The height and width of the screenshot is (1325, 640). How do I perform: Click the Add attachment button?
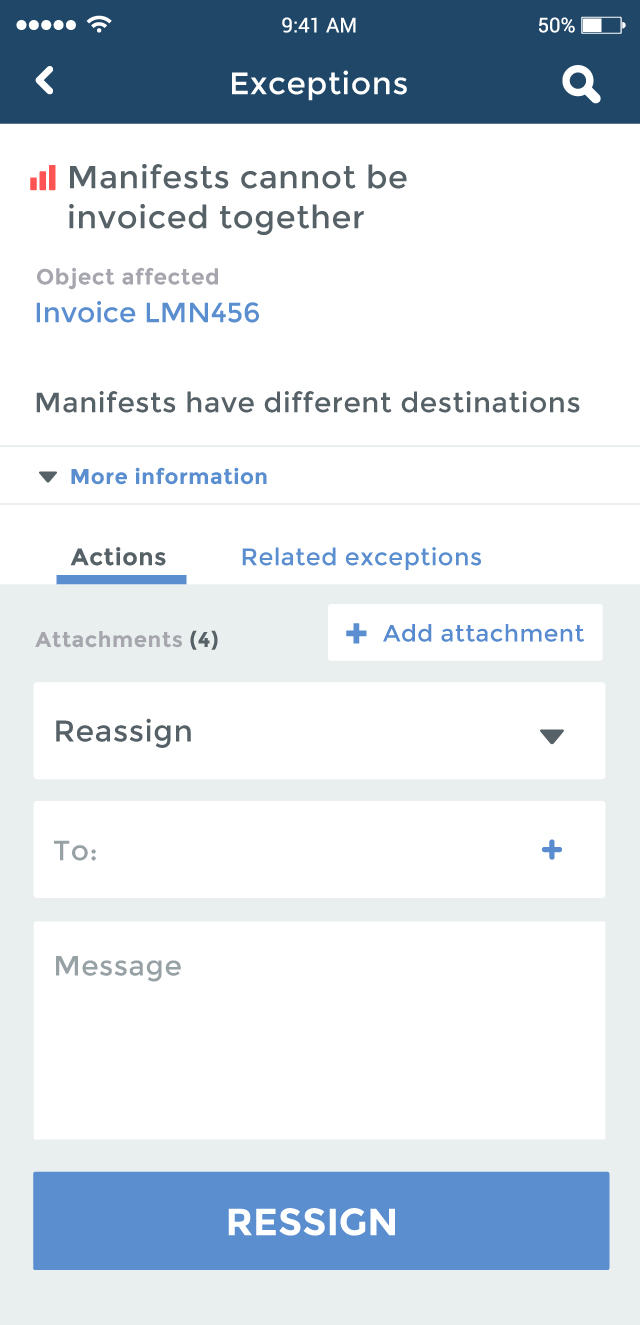tap(465, 633)
